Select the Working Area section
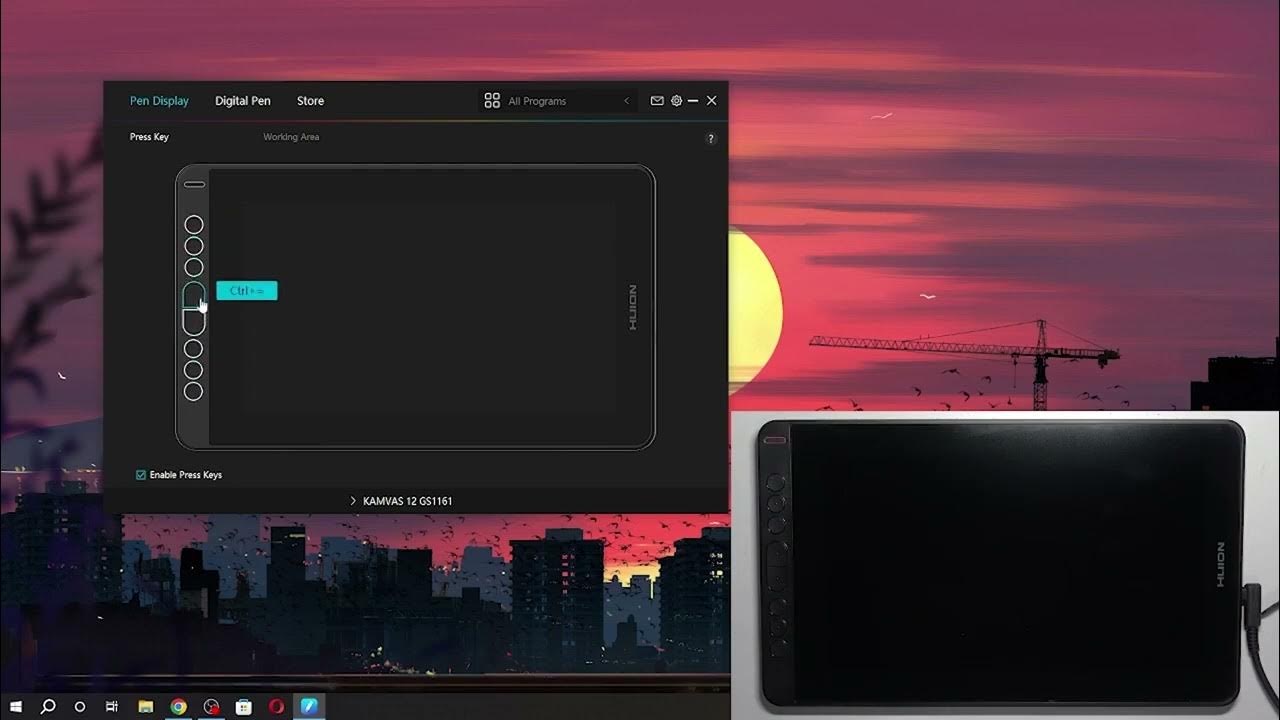The image size is (1280, 720). click(x=292, y=137)
